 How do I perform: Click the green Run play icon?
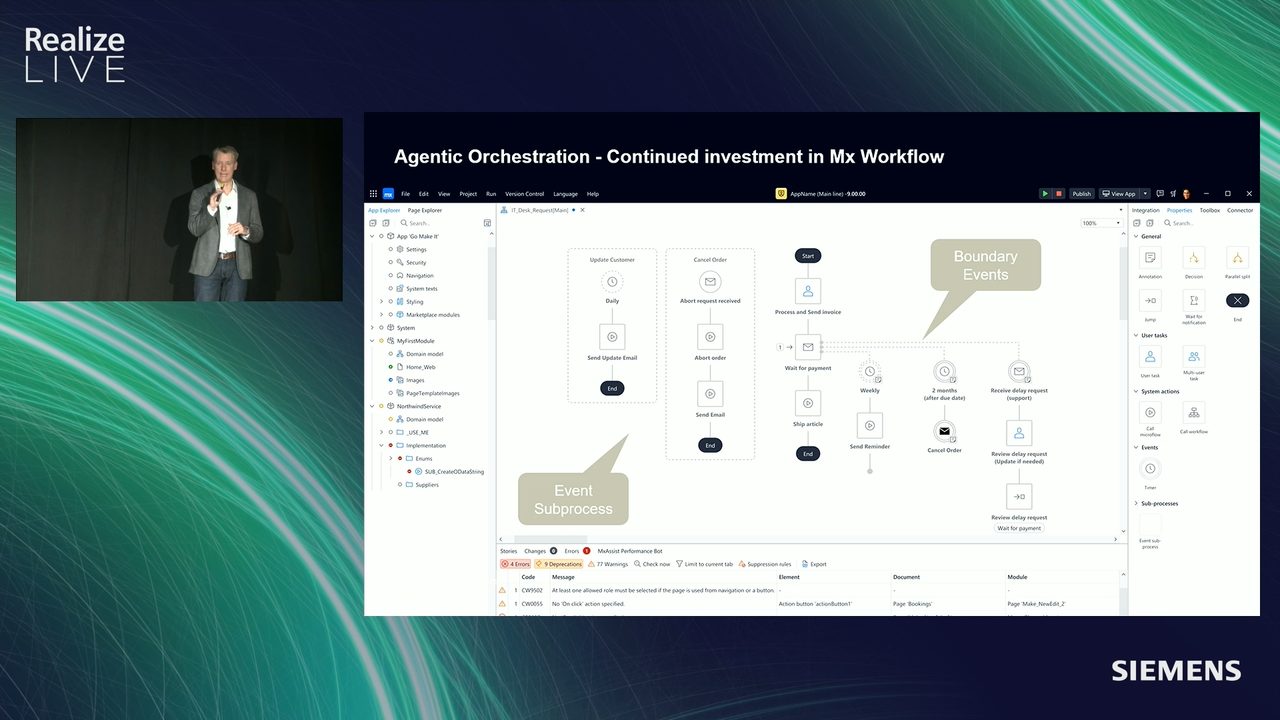click(1045, 194)
